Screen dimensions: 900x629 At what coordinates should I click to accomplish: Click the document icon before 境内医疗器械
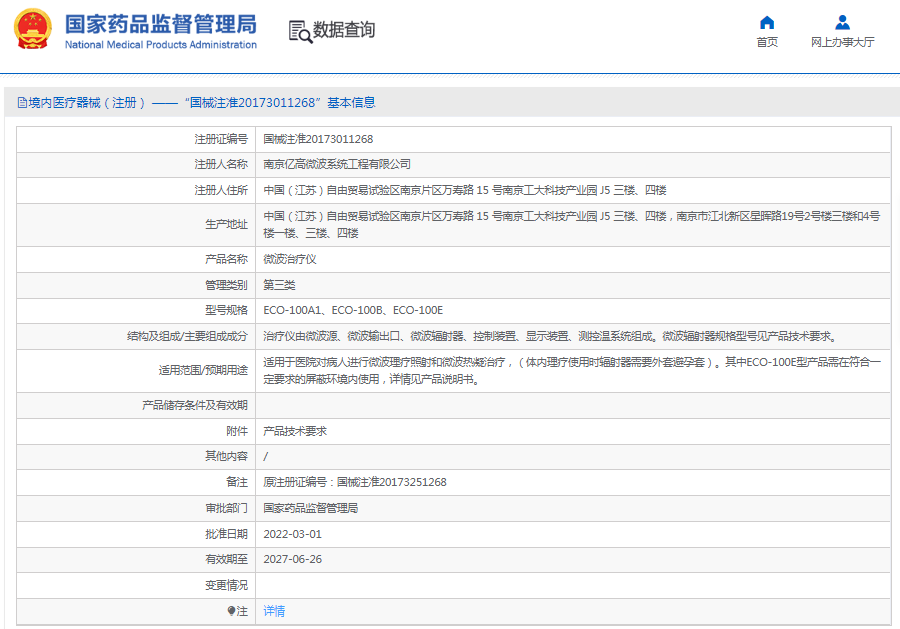click(x=22, y=103)
